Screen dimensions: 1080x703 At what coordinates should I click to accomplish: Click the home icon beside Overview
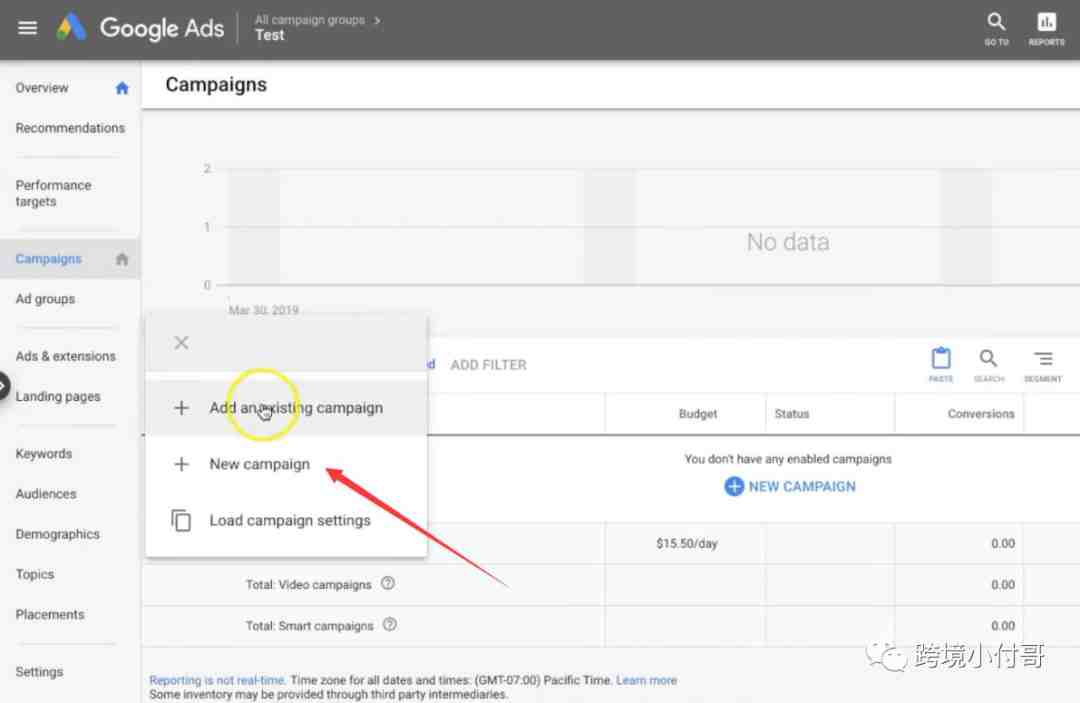122,88
